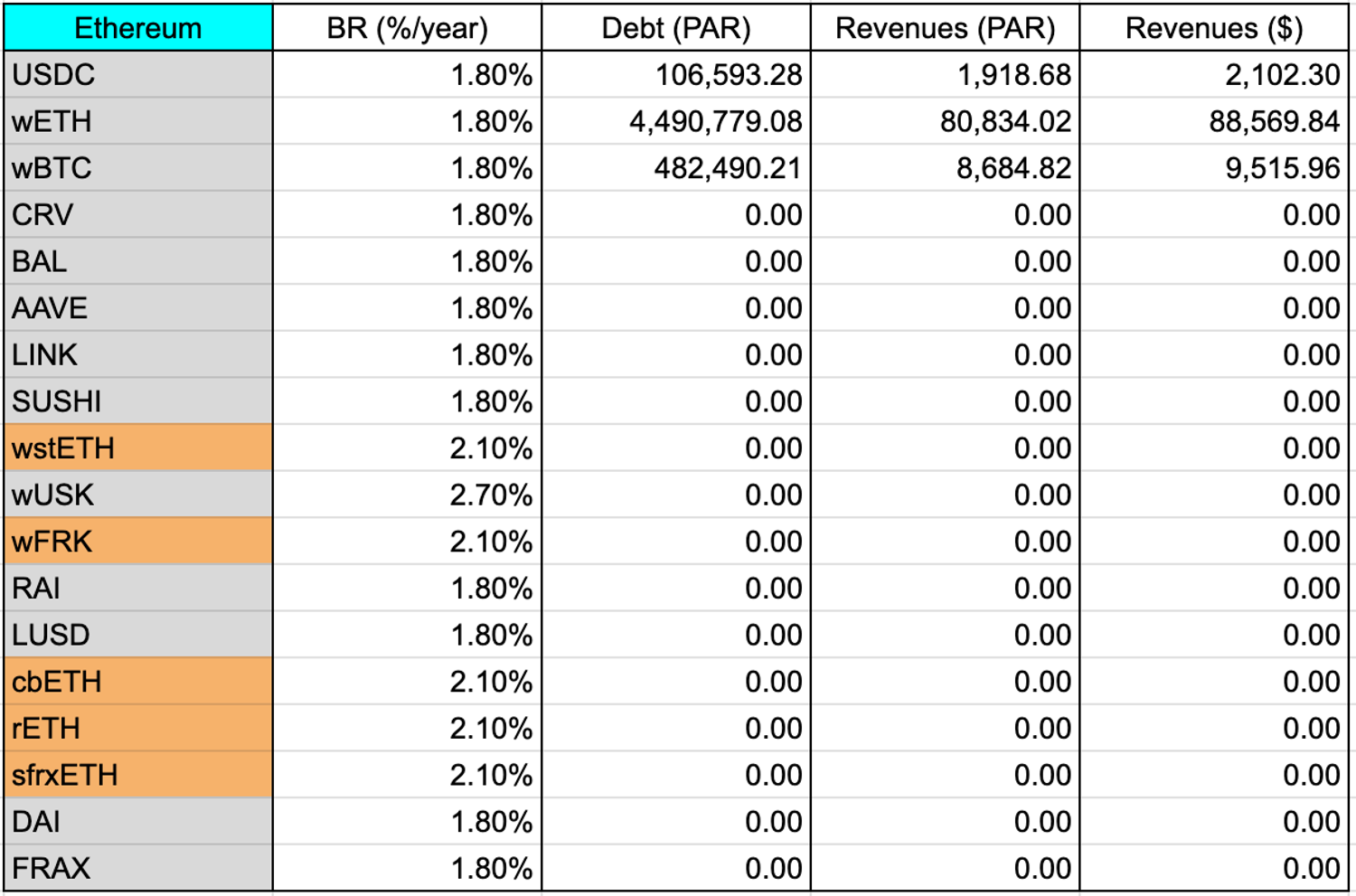Image resolution: width=1356 pixels, height=896 pixels.
Task: Click the FRAX debt 0.00 cell
Action: coord(676,868)
